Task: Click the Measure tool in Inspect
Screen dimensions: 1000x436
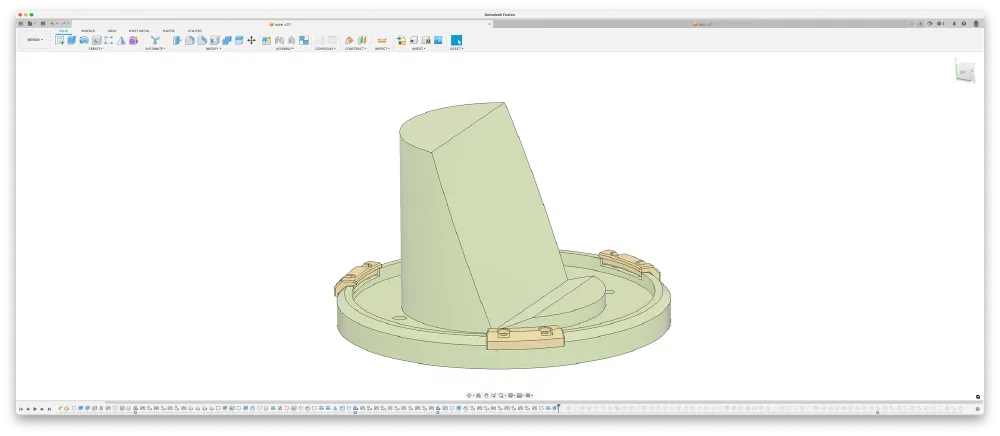Action: pos(382,40)
